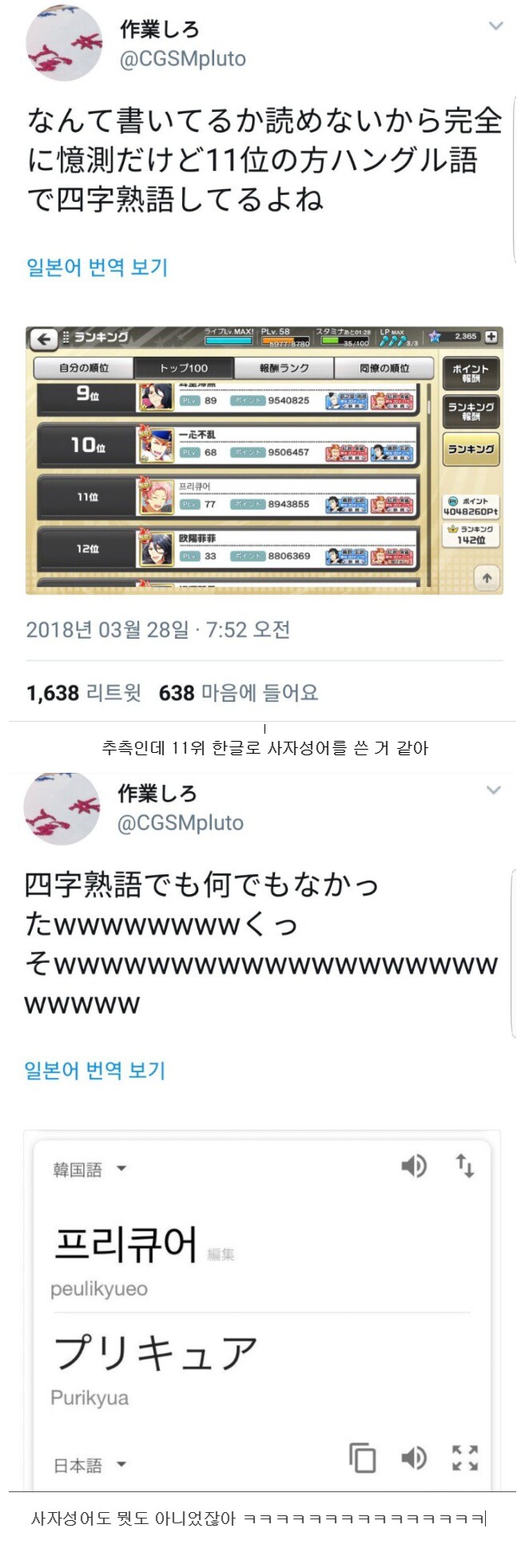Open first tweet's options chevron

495,26
